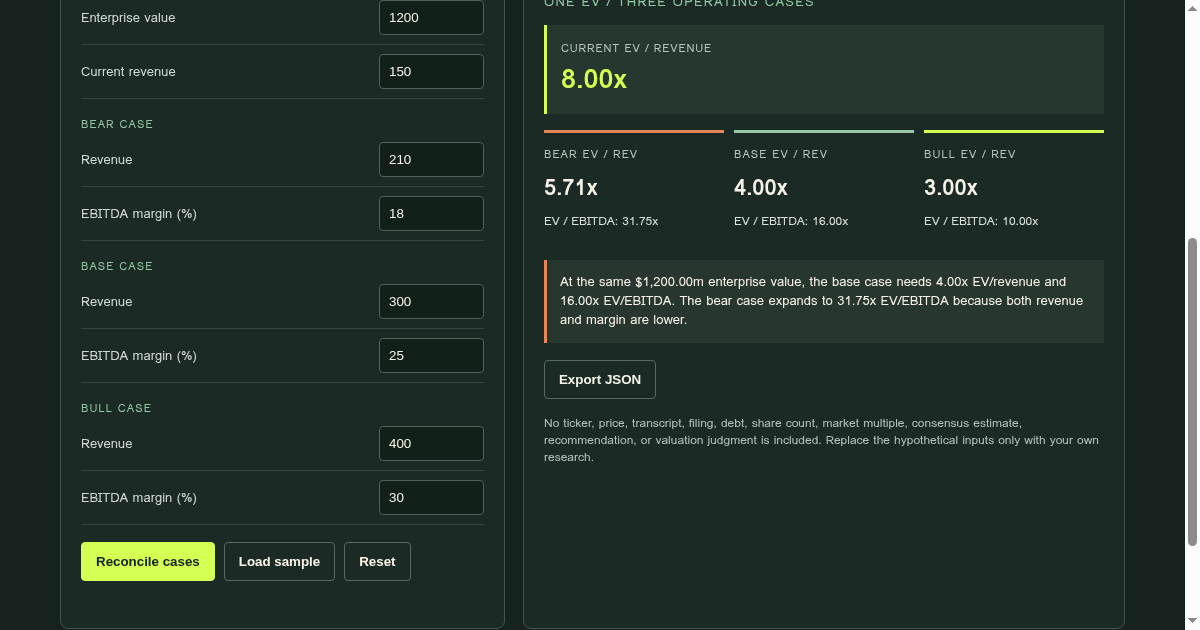Load sample data with Load sample button
The image size is (1200, 630).
(x=279, y=562)
